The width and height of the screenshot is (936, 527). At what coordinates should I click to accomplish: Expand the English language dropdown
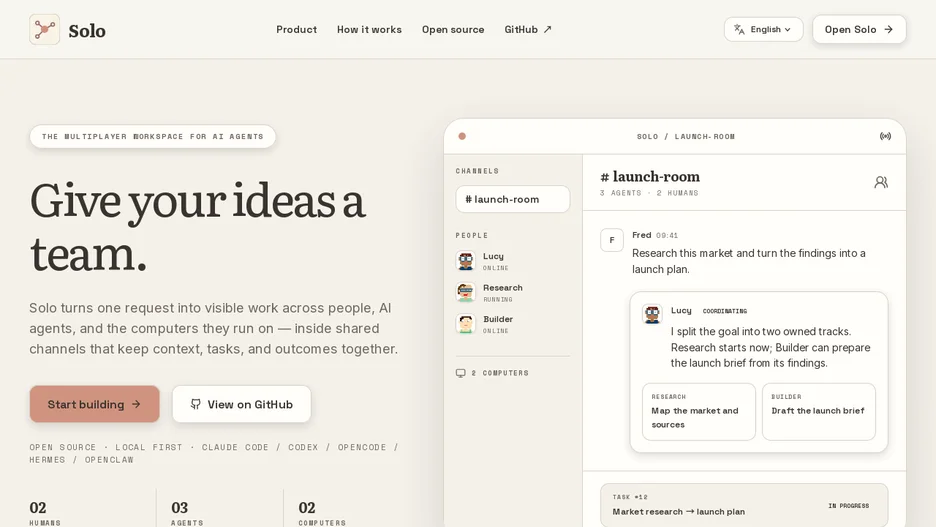point(763,29)
